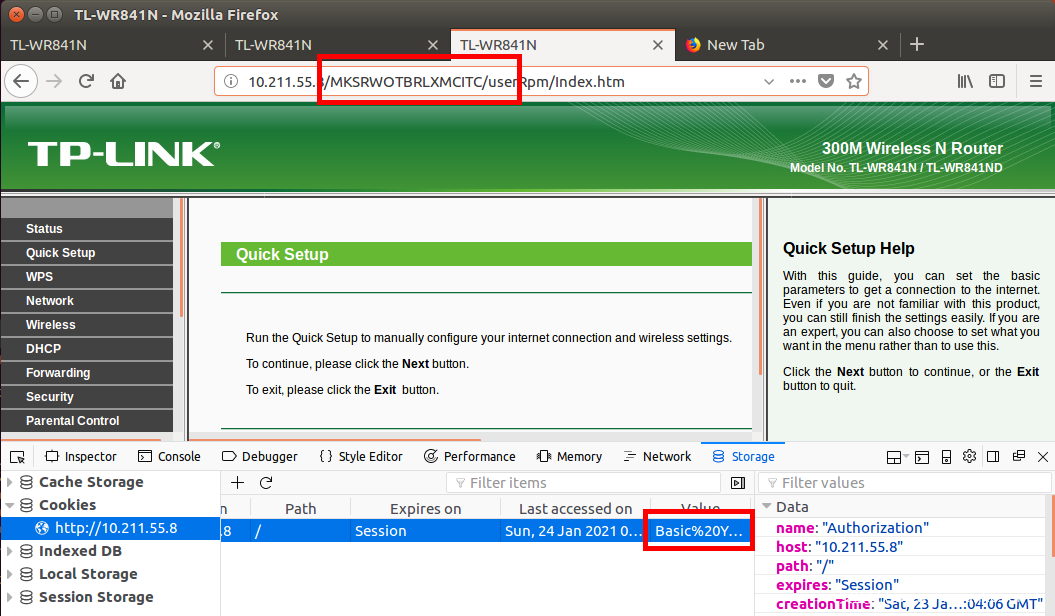Open the URL bar history dropdown
1055x616 pixels.
[769, 82]
